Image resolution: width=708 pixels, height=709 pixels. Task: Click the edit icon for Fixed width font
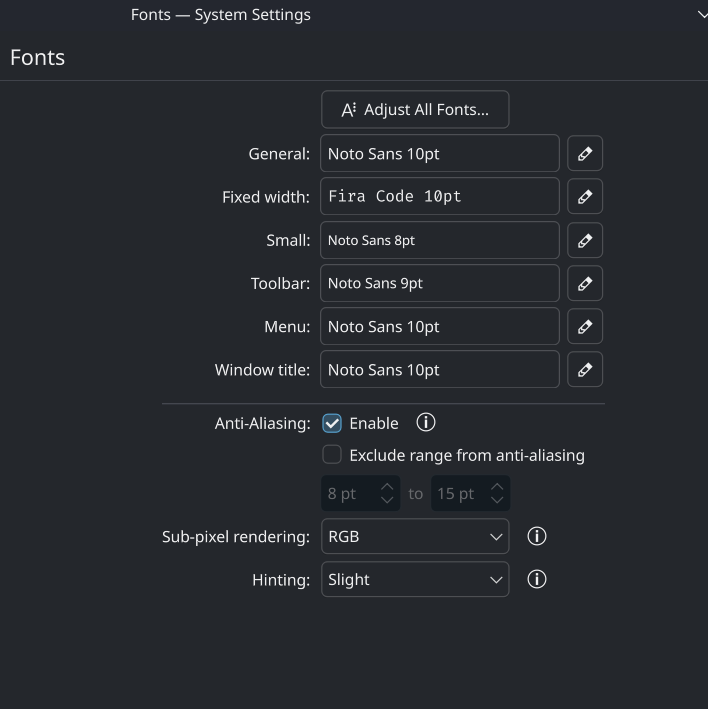pyautogui.click(x=585, y=197)
